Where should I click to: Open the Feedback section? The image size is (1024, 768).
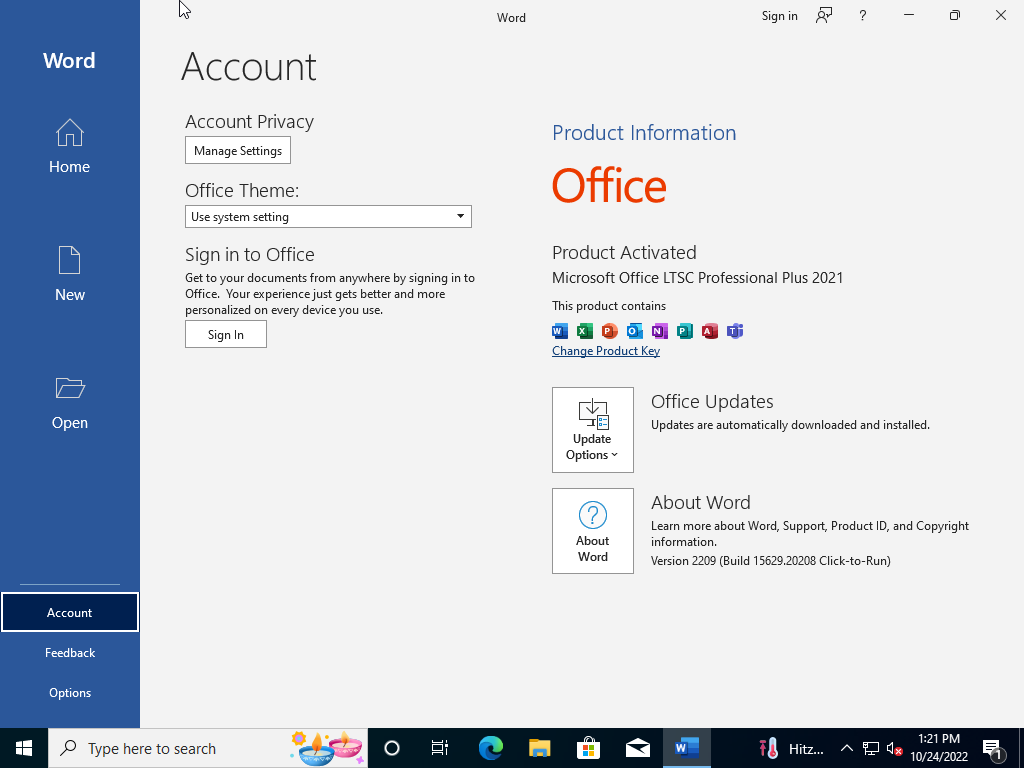(69, 652)
